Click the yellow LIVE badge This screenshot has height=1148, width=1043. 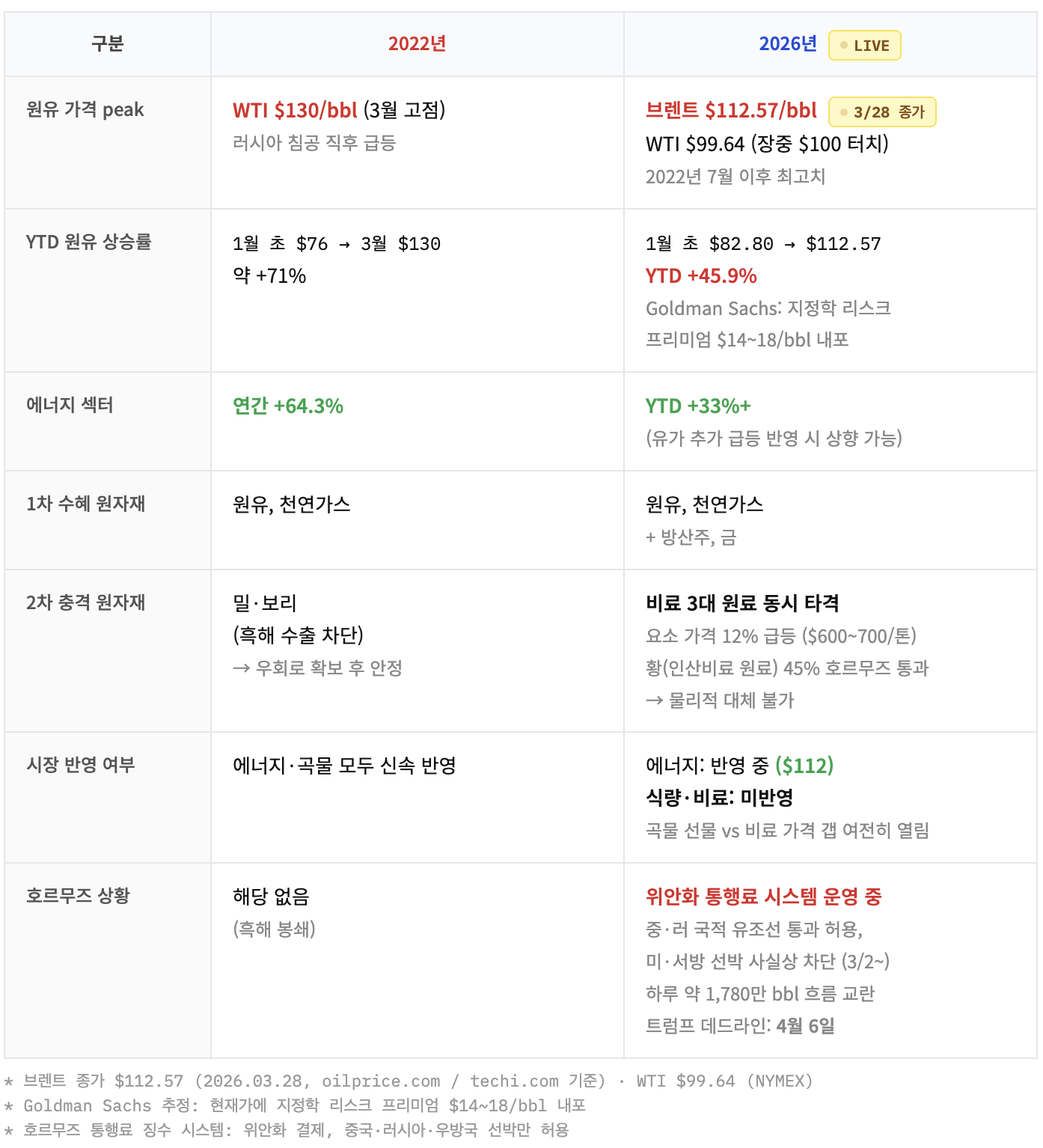(864, 46)
